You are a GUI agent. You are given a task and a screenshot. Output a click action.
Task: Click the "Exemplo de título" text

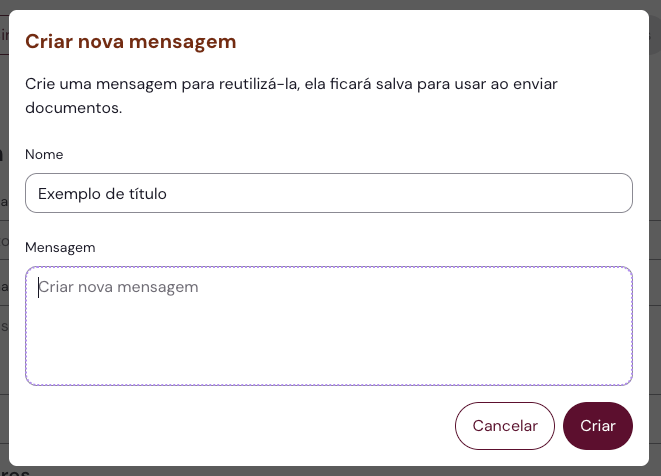click(102, 194)
